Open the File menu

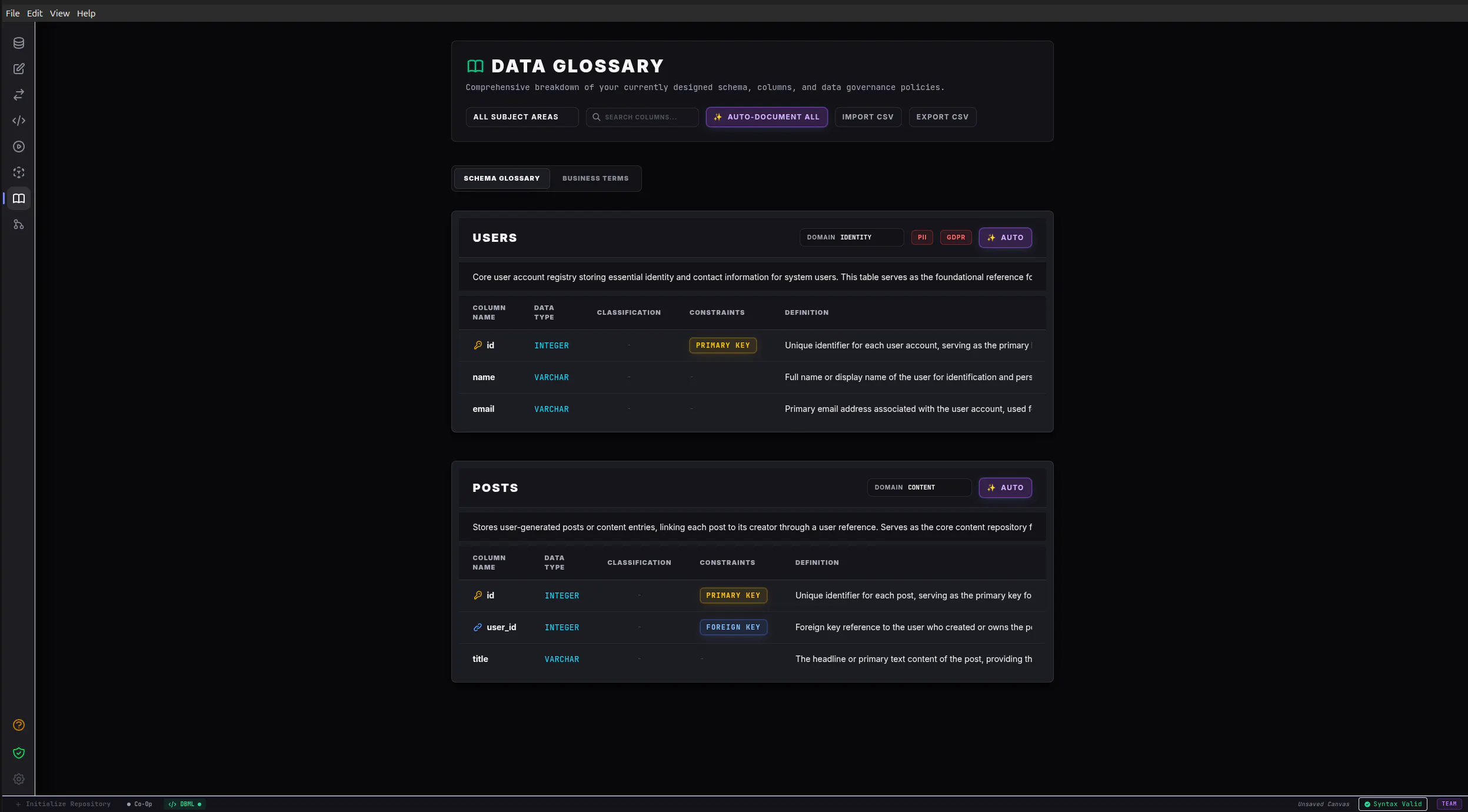tap(12, 13)
